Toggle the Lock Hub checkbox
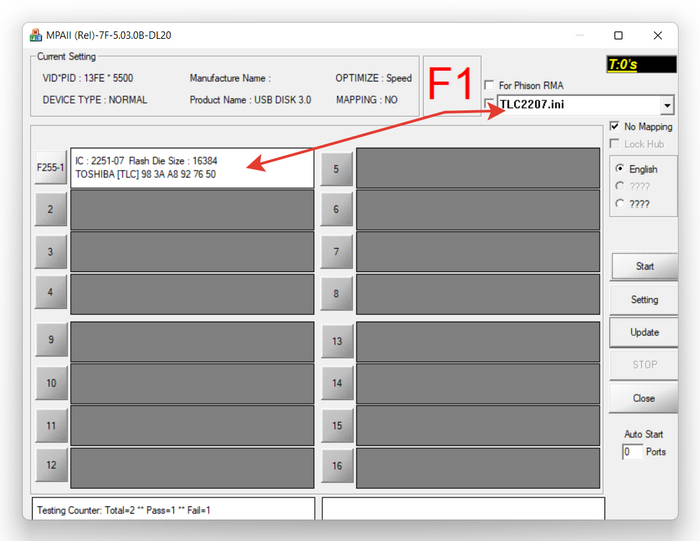 pos(614,144)
